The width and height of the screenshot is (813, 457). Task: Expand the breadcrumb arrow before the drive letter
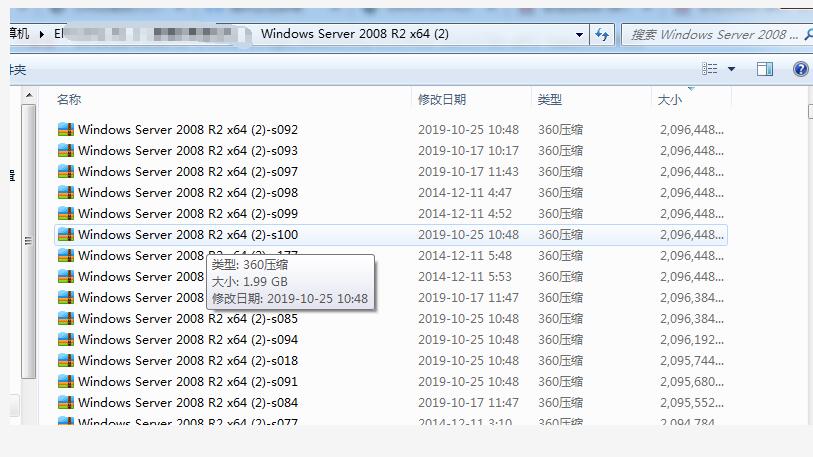42,35
